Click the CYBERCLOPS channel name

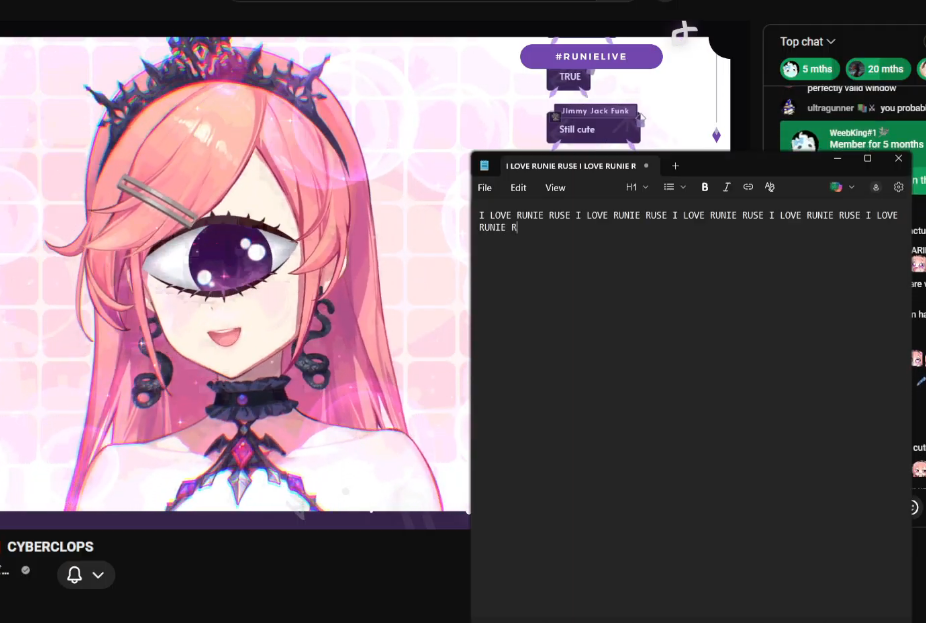point(50,547)
